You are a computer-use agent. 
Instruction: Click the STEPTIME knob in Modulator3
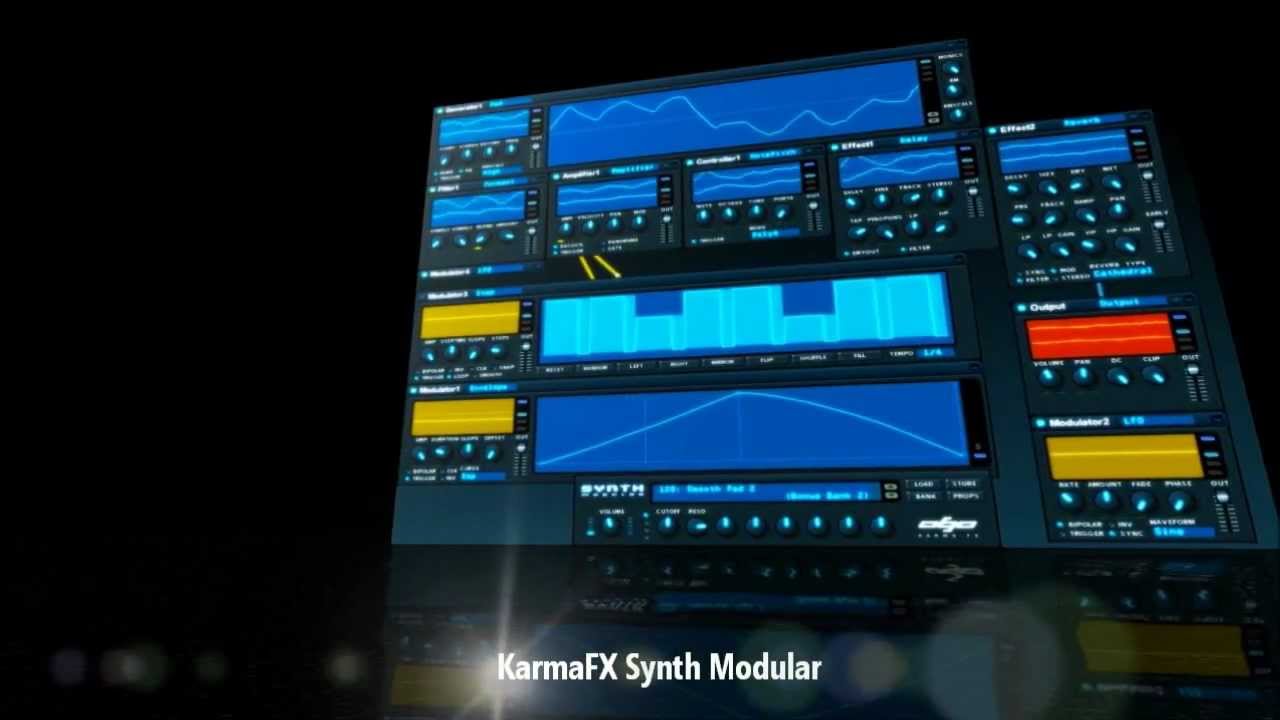(452, 352)
